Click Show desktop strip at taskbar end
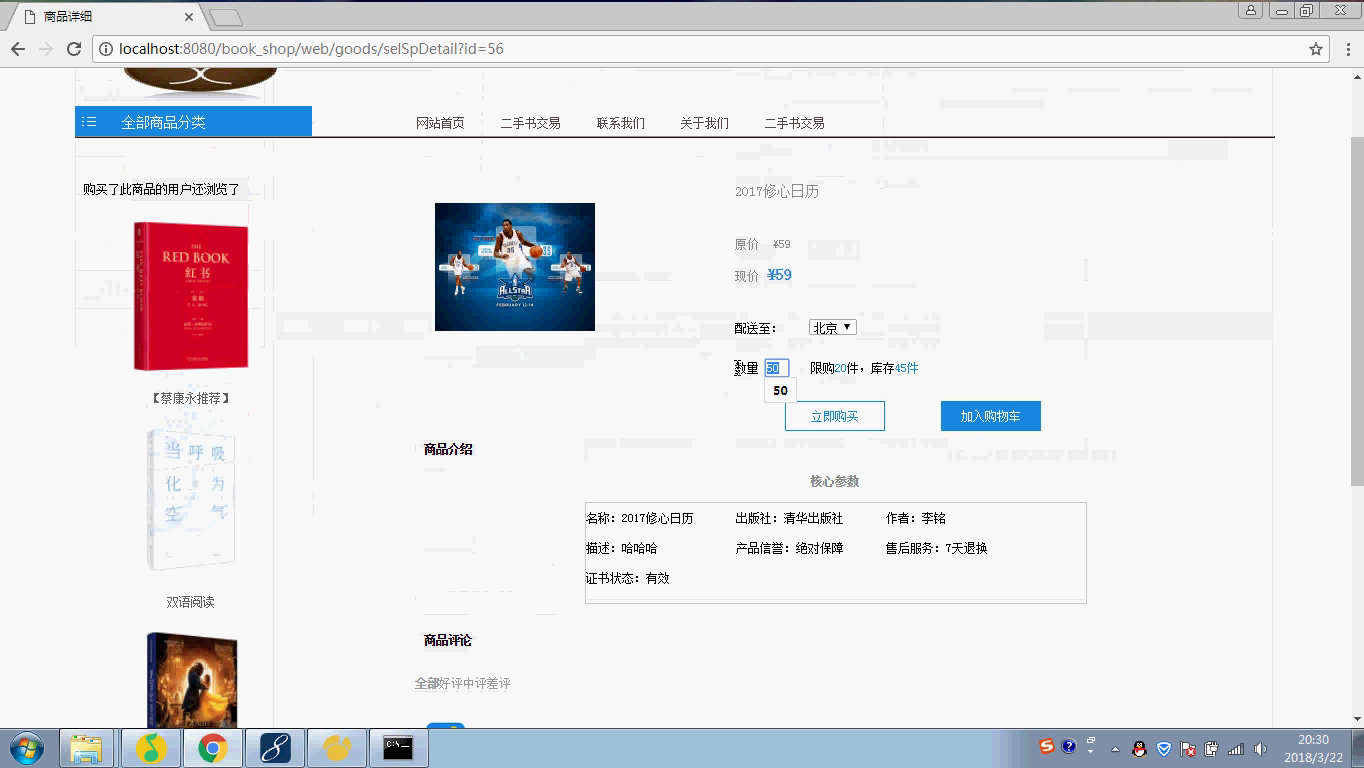This screenshot has height=768, width=1364. [1358, 749]
